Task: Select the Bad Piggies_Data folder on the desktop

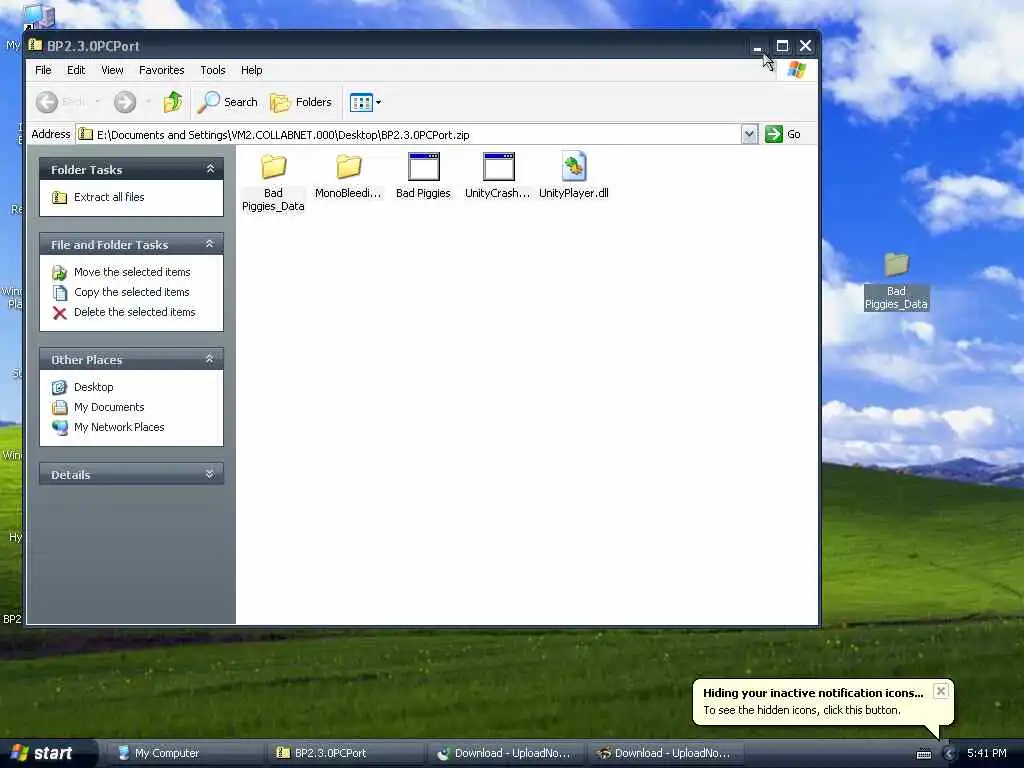Action: click(x=896, y=281)
